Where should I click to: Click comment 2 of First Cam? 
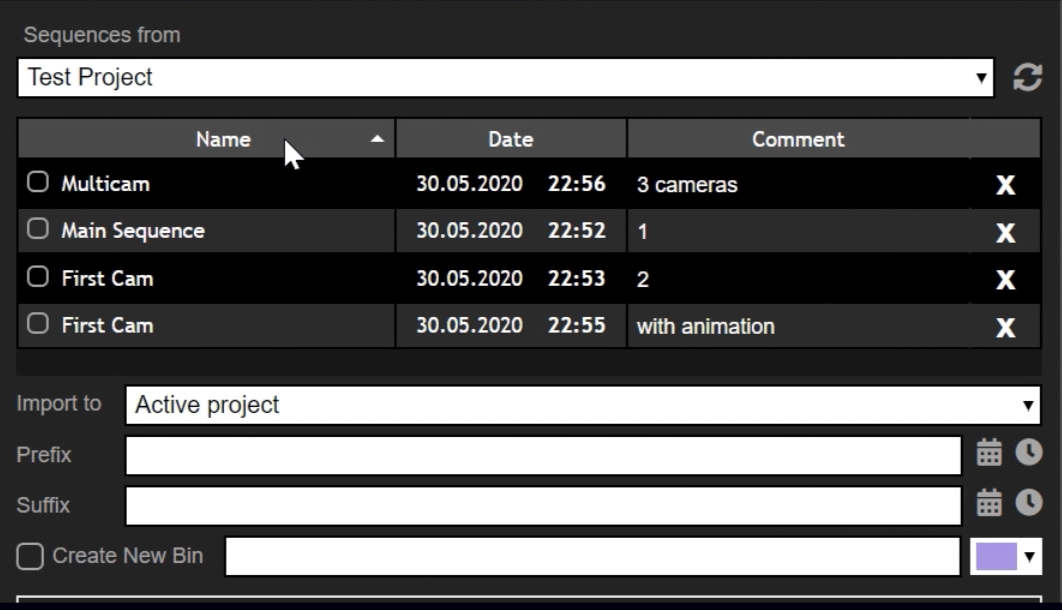pos(643,280)
